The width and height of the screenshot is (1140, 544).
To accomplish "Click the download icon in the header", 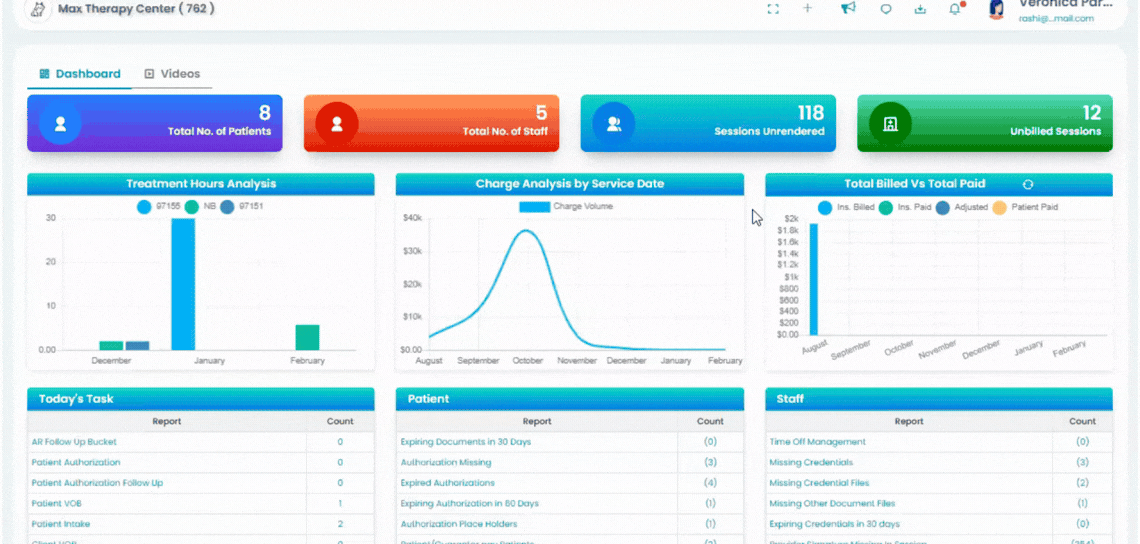I will (x=920, y=9).
